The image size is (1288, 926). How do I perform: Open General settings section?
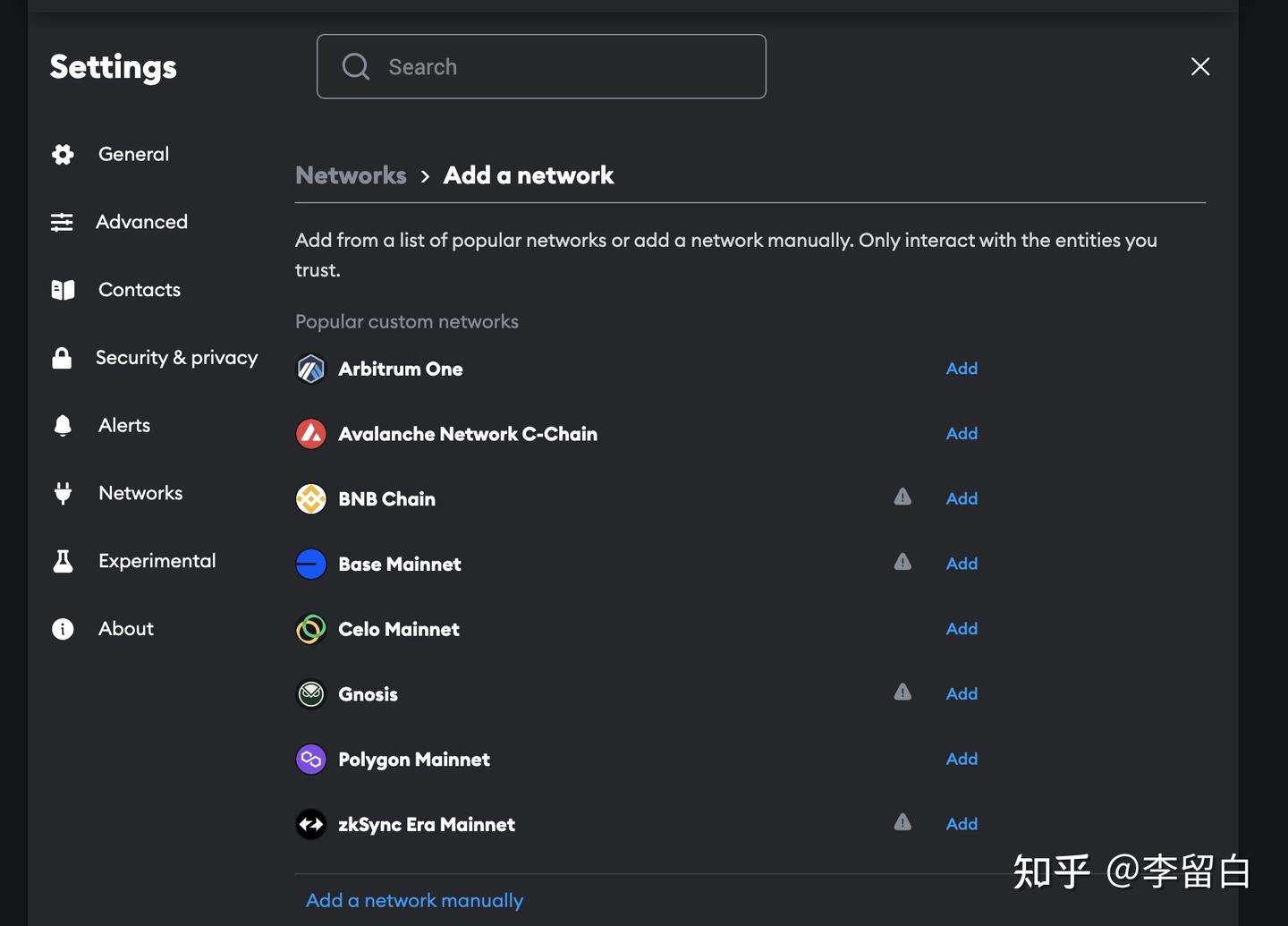(x=133, y=154)
